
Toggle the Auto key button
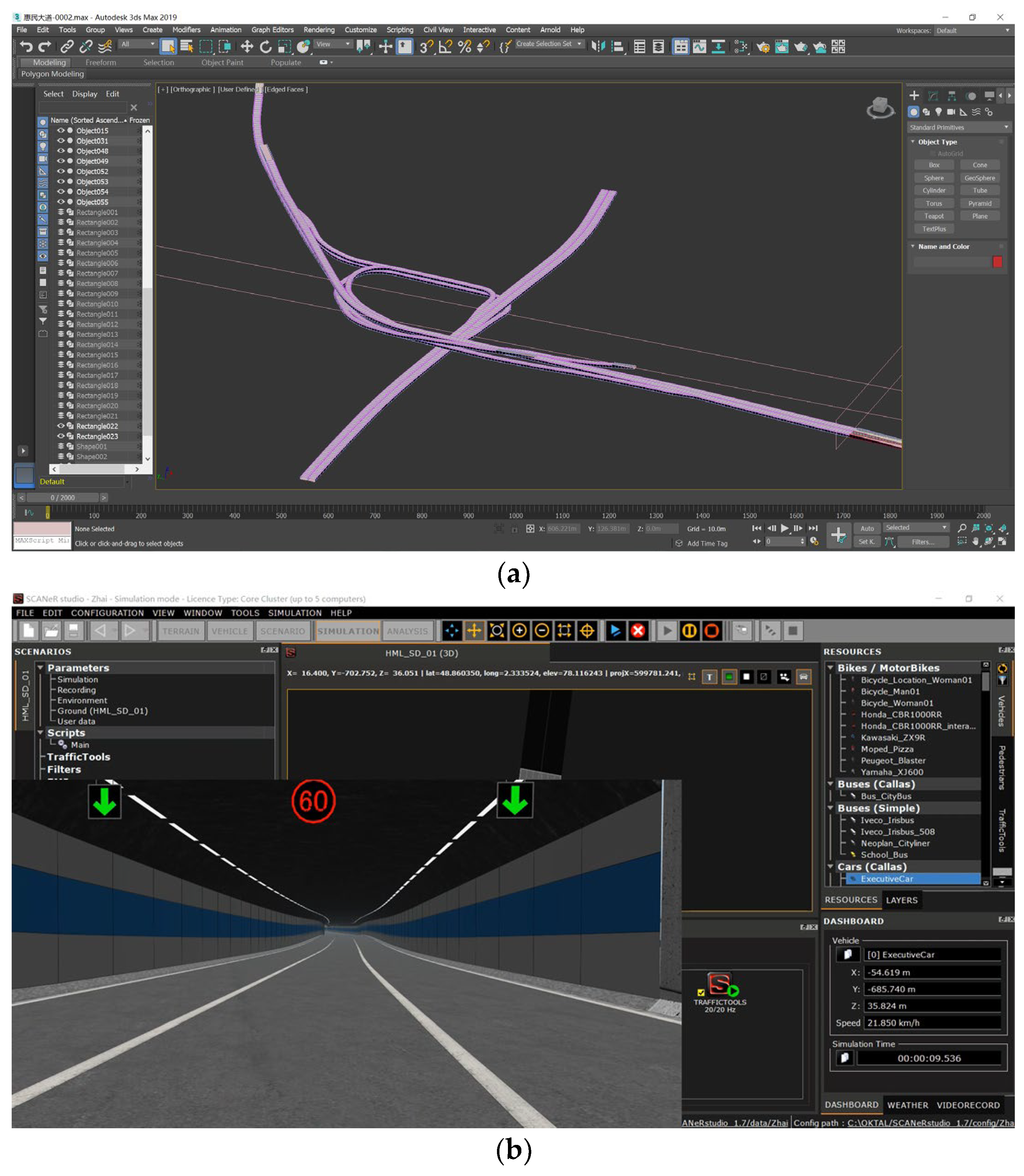click(867, 528)
